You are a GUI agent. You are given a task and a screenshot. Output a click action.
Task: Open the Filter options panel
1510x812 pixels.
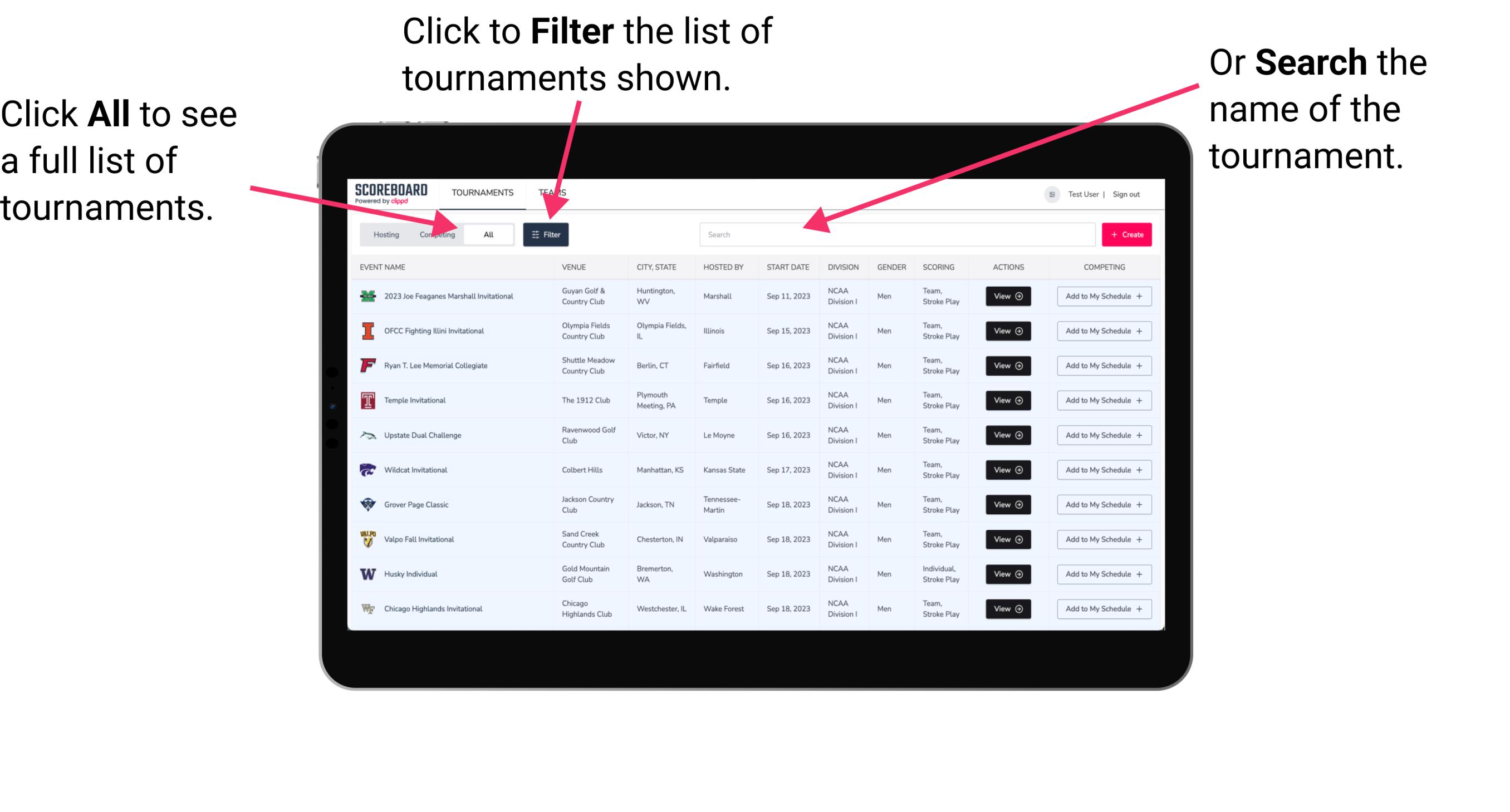(x=547, y=234)
